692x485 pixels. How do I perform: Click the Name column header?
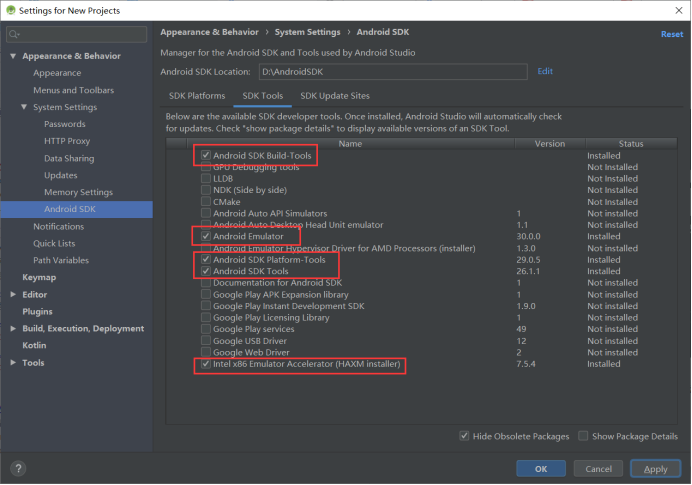350,143
